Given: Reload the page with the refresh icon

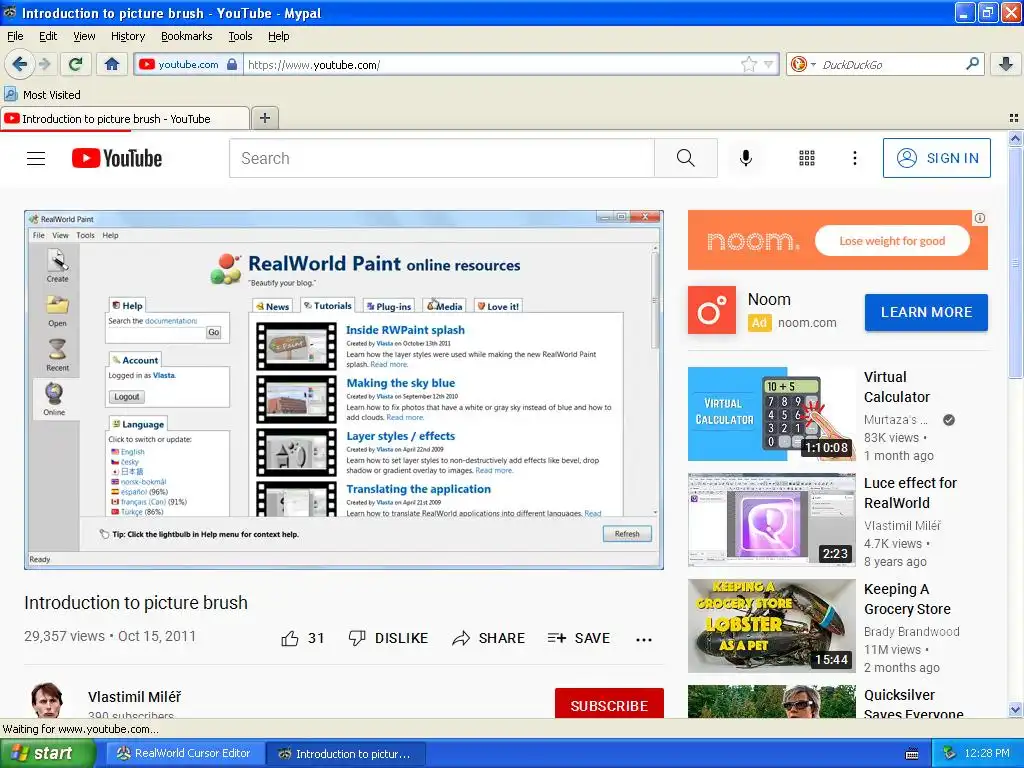Looking at the screenshot, I should [76, 64].
